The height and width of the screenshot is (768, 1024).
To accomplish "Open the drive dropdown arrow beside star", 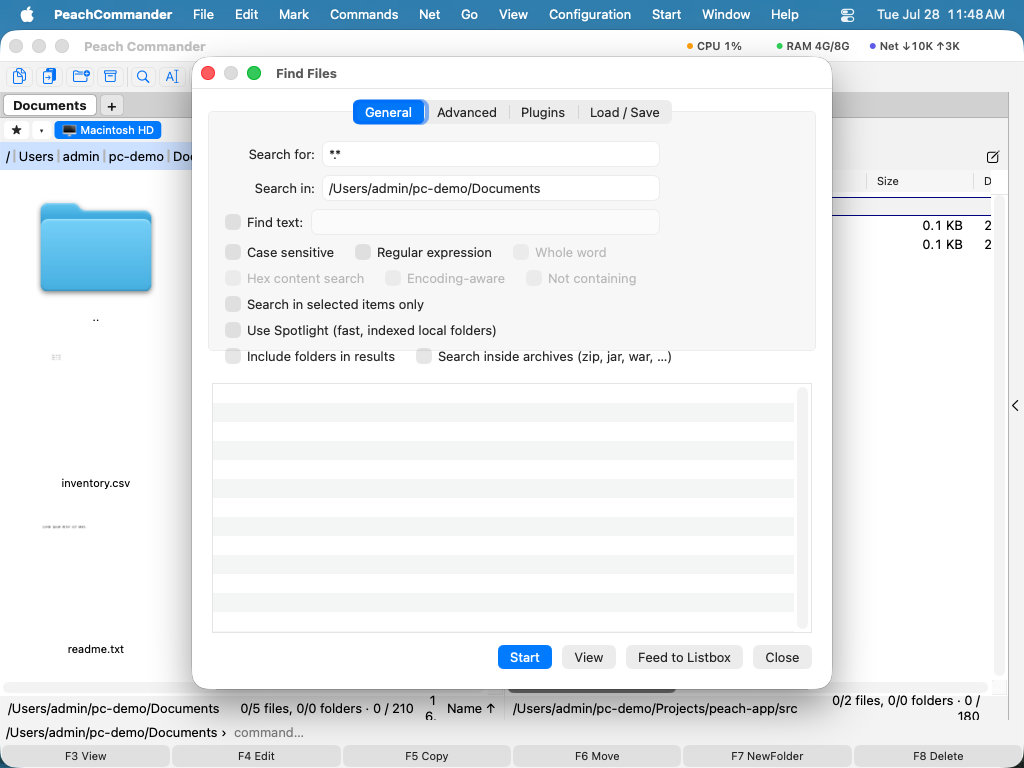I will coord(41,130).
